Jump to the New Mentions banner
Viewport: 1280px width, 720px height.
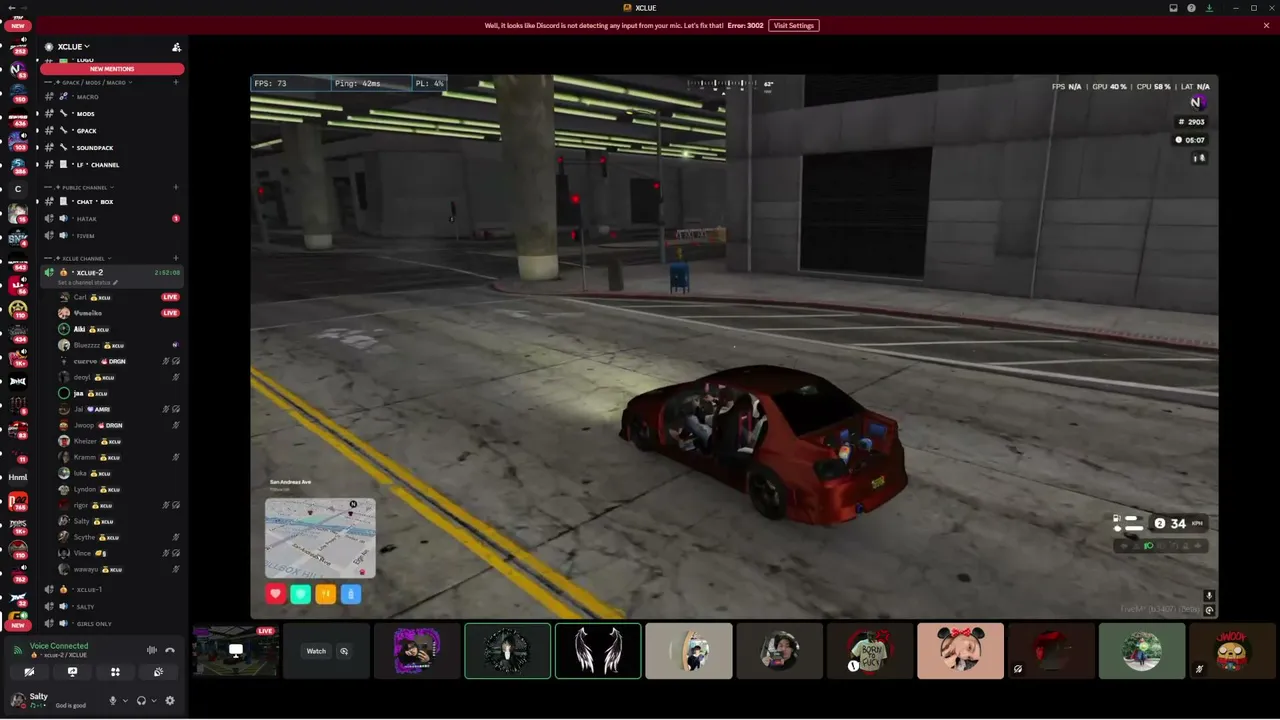pyautogui.click(x=112, y=69)
